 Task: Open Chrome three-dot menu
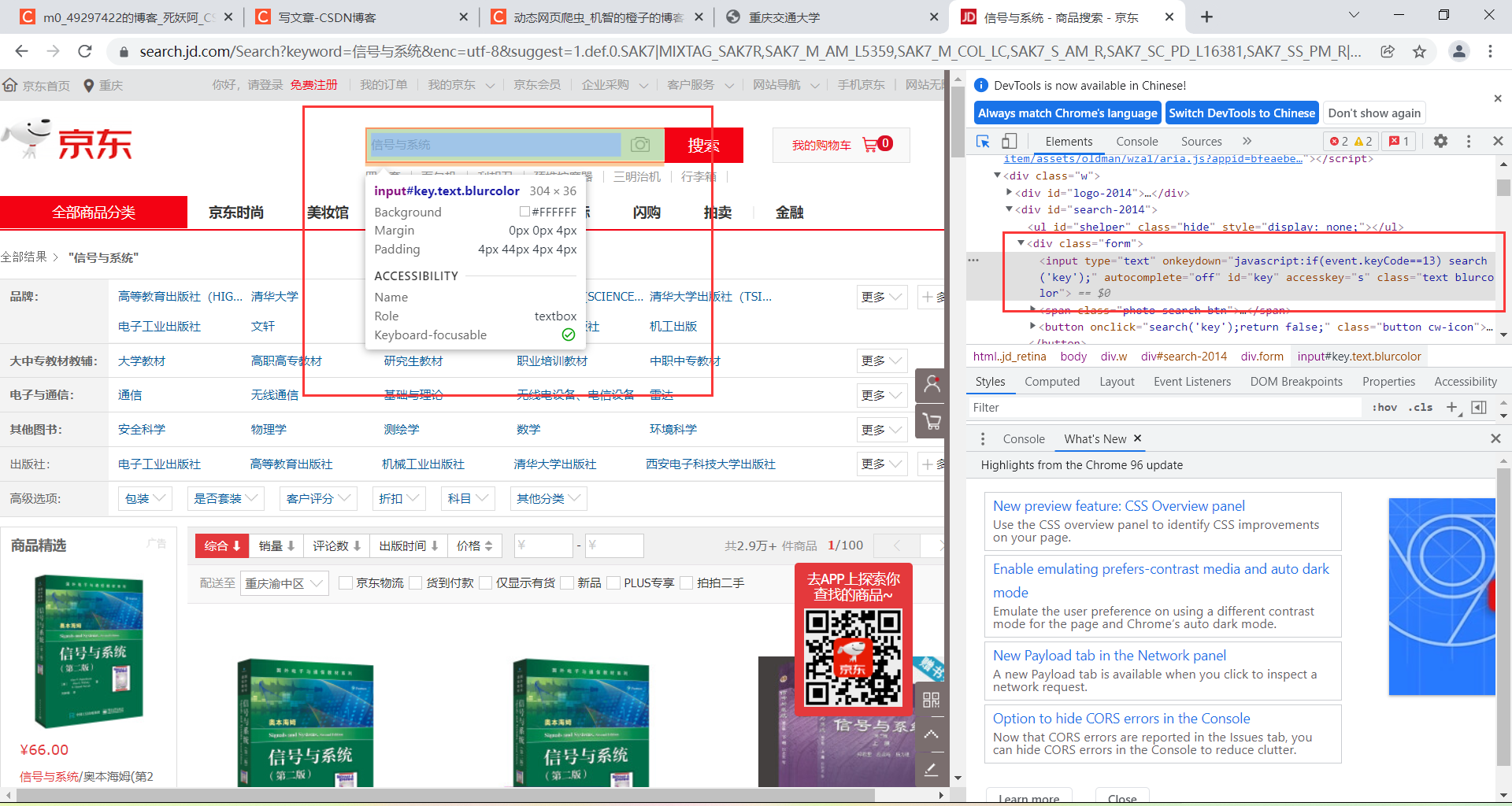tap(1490, 51)
